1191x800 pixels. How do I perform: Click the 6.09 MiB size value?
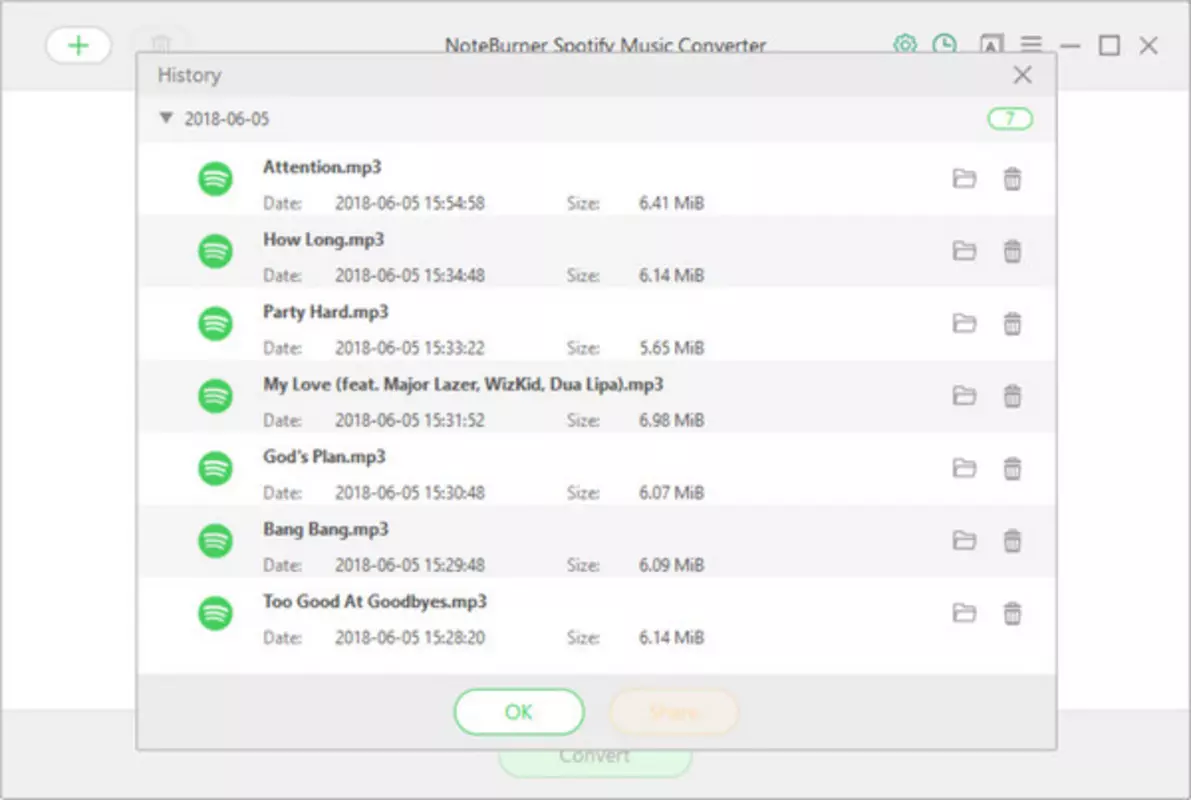point(671,564)
